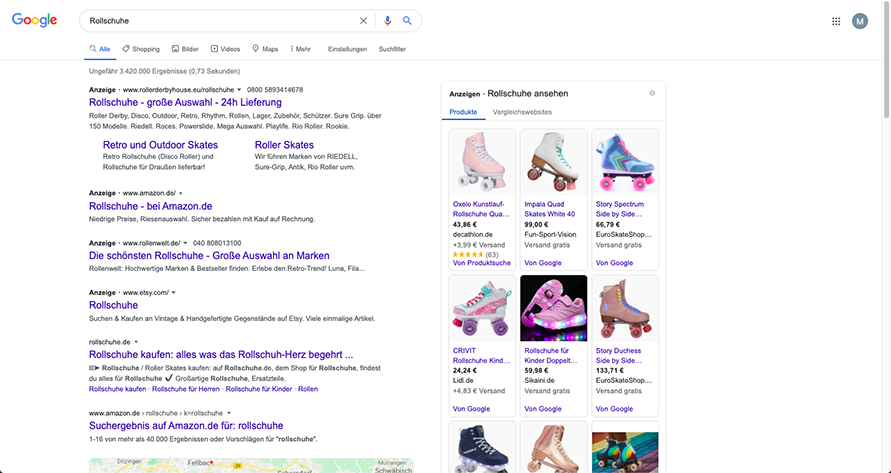Open 'Impala Quad Skates White 40' product title
This screenshot has width=891, height=473.
pyautogui.click(x=549, y=209)
